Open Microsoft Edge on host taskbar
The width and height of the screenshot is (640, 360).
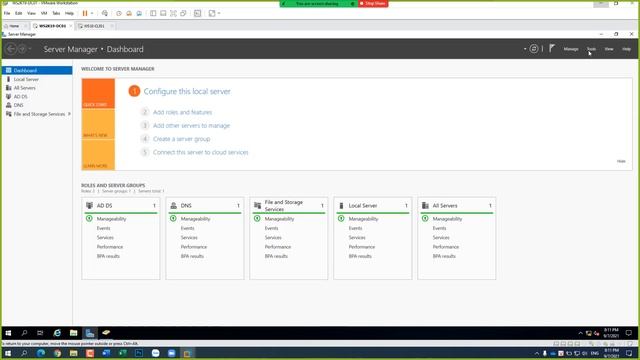pos(41,353)
